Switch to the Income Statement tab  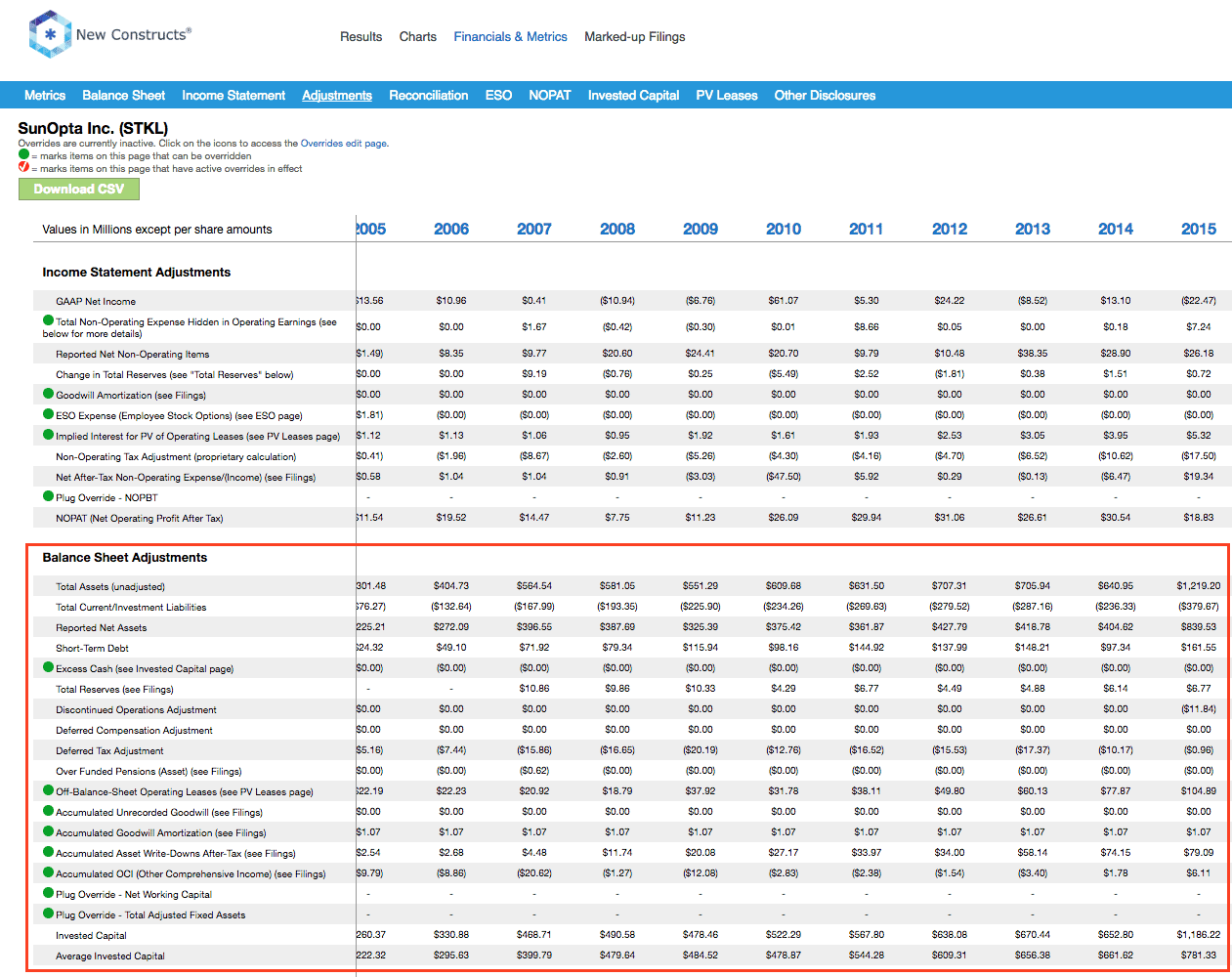click(x=234, y=95)
